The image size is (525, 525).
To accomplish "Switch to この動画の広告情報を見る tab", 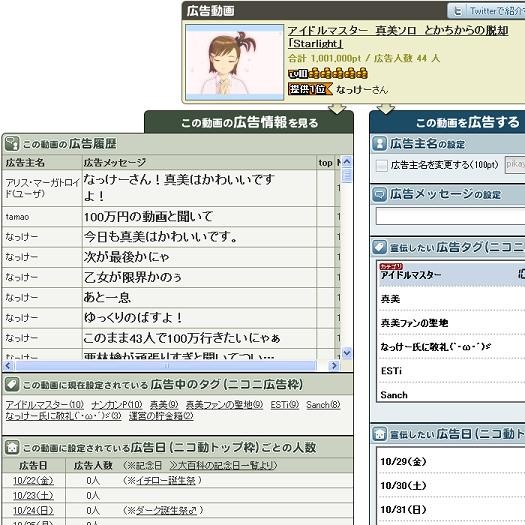I will tap(249, 123).
